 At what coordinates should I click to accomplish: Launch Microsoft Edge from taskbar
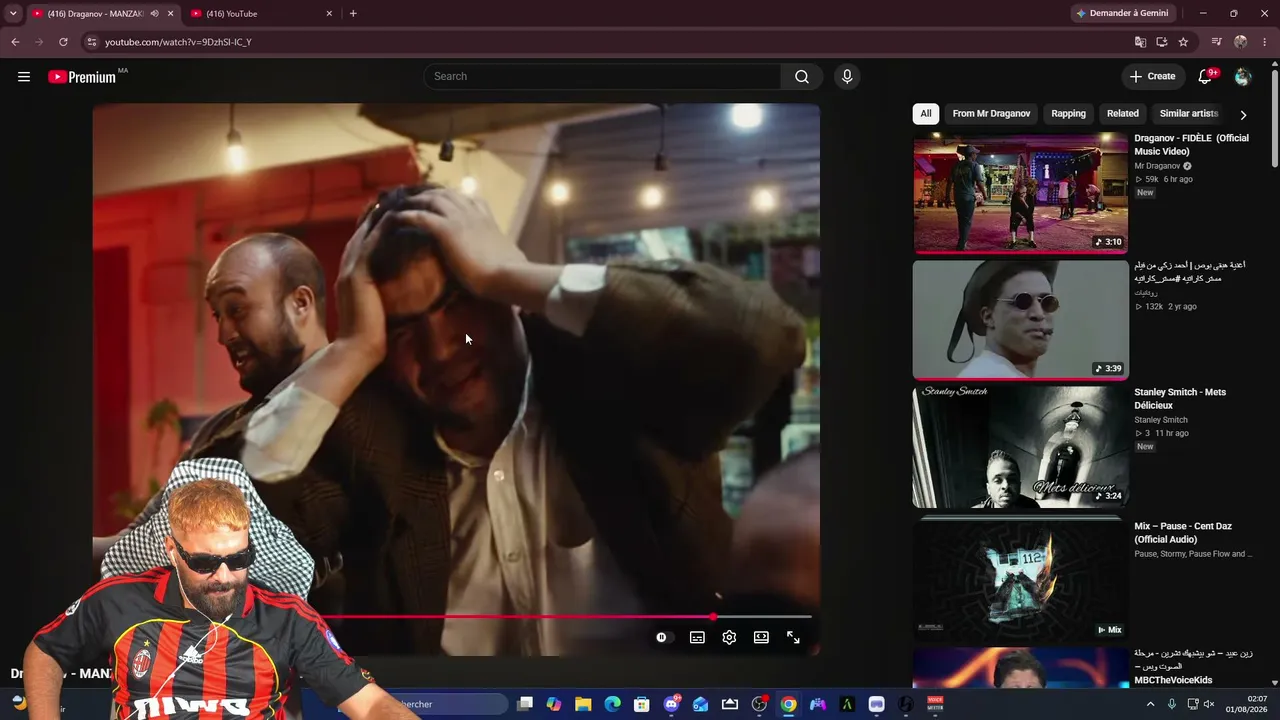[612, 704]
